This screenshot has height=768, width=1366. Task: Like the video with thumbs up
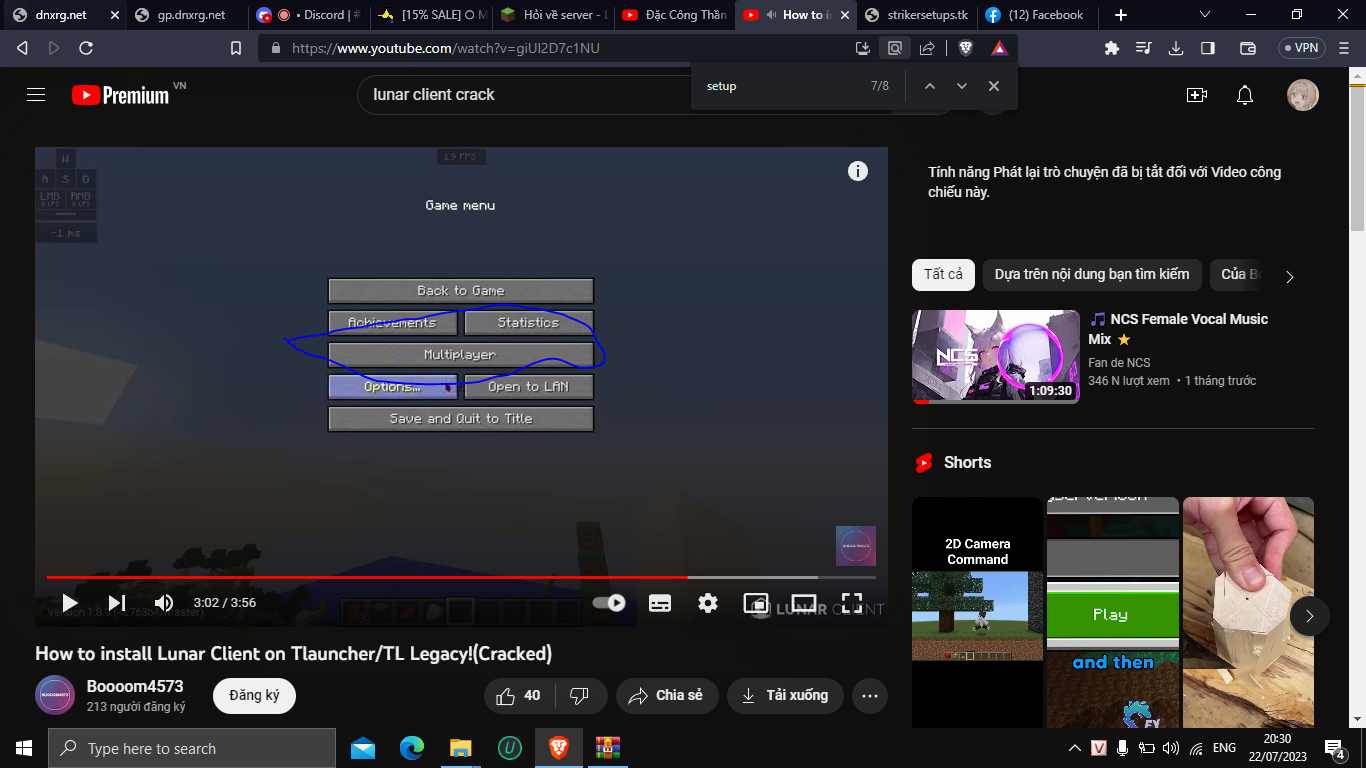tap(518, 696)
